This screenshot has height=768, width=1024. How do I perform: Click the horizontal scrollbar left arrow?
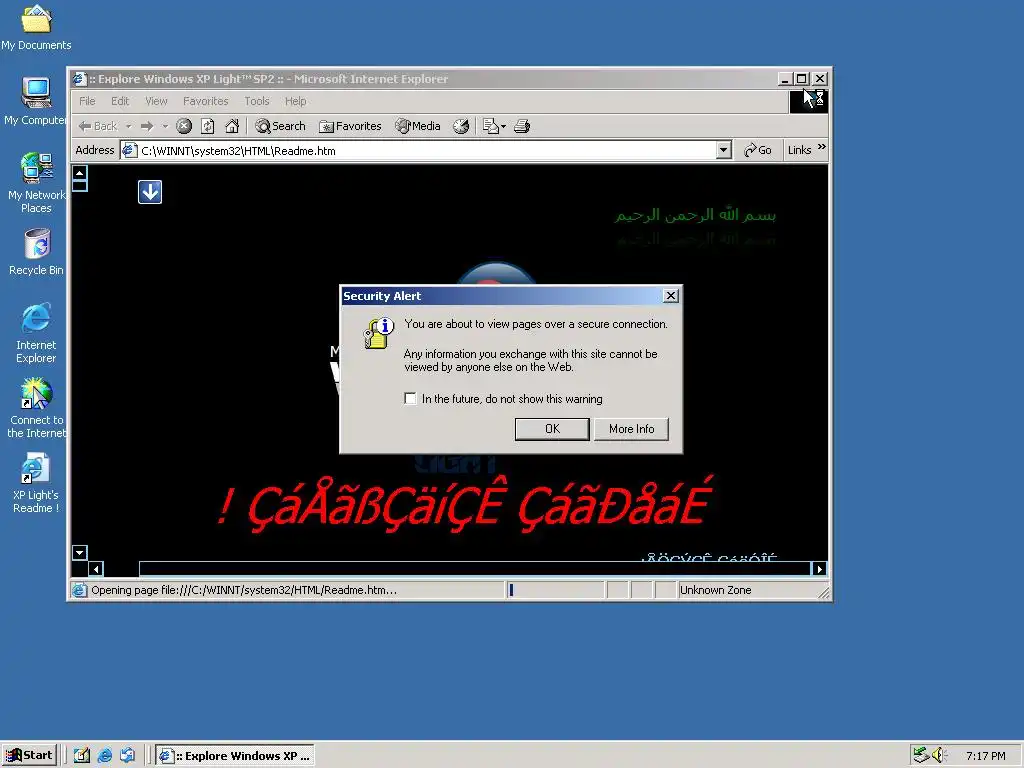coord(96,569)
